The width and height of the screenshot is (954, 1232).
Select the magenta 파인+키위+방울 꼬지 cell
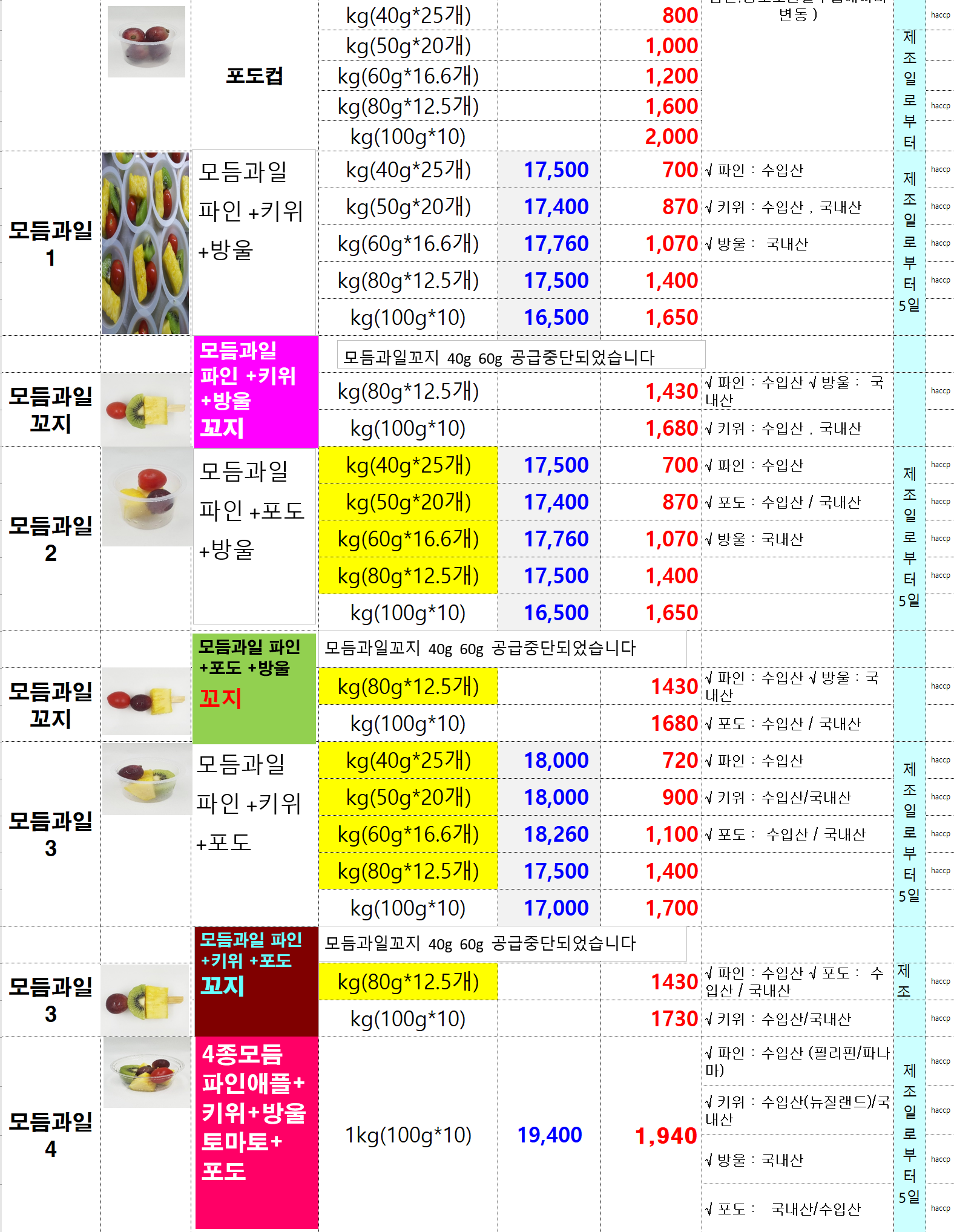click(x=255, y=391)
